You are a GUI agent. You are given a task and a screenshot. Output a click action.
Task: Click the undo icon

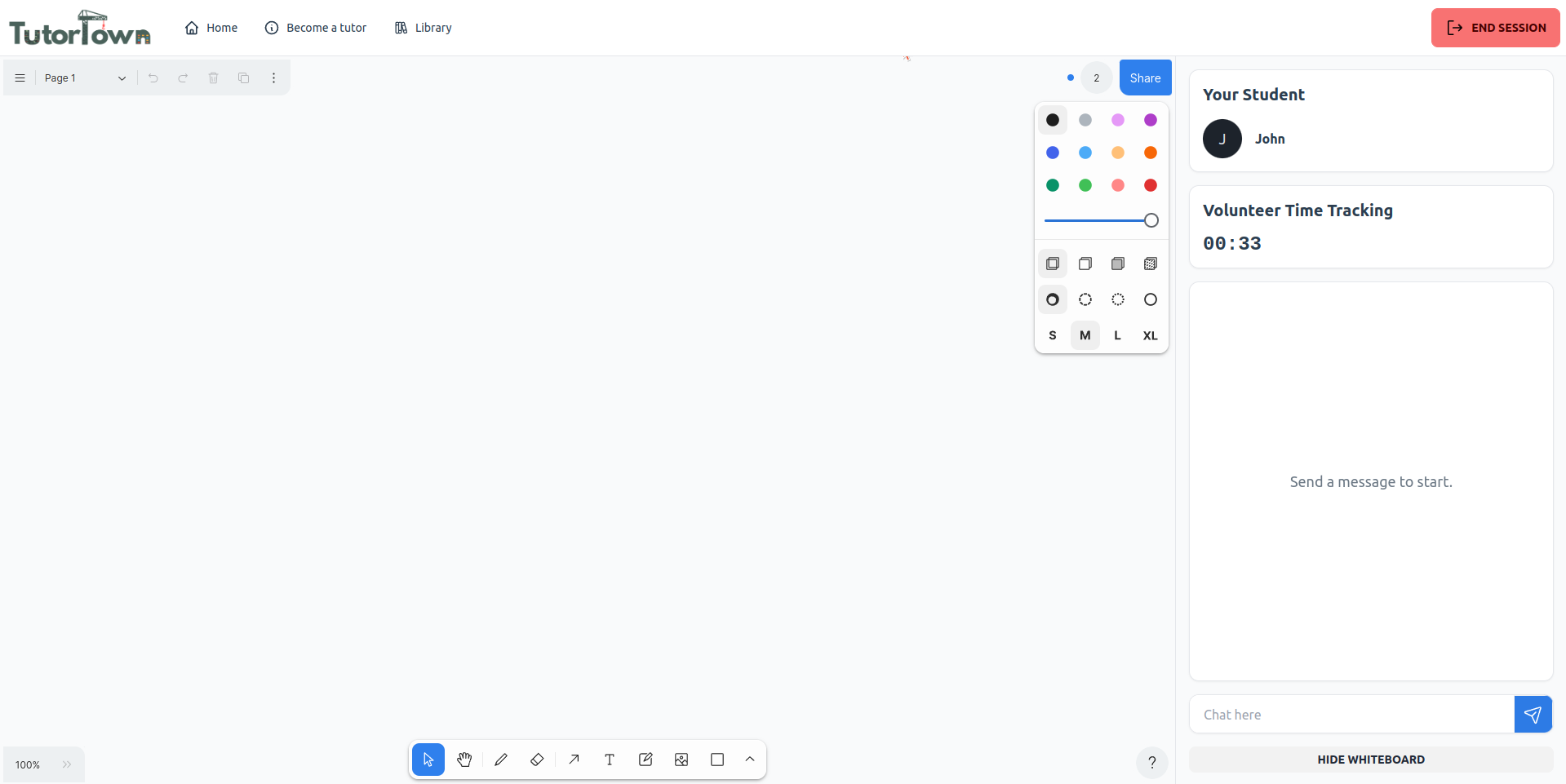point(153,78)
